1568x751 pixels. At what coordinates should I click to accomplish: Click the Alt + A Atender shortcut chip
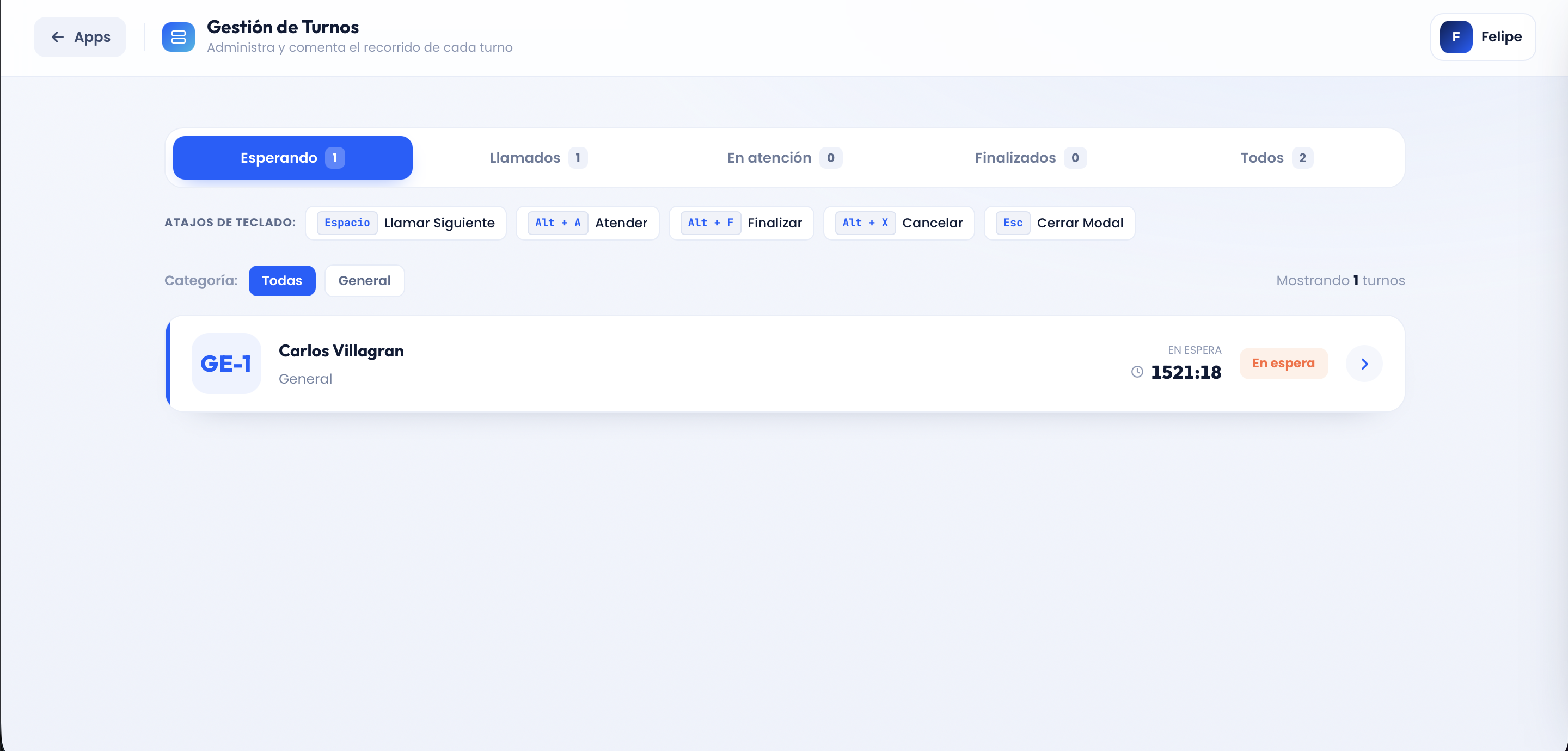(587, 223)
